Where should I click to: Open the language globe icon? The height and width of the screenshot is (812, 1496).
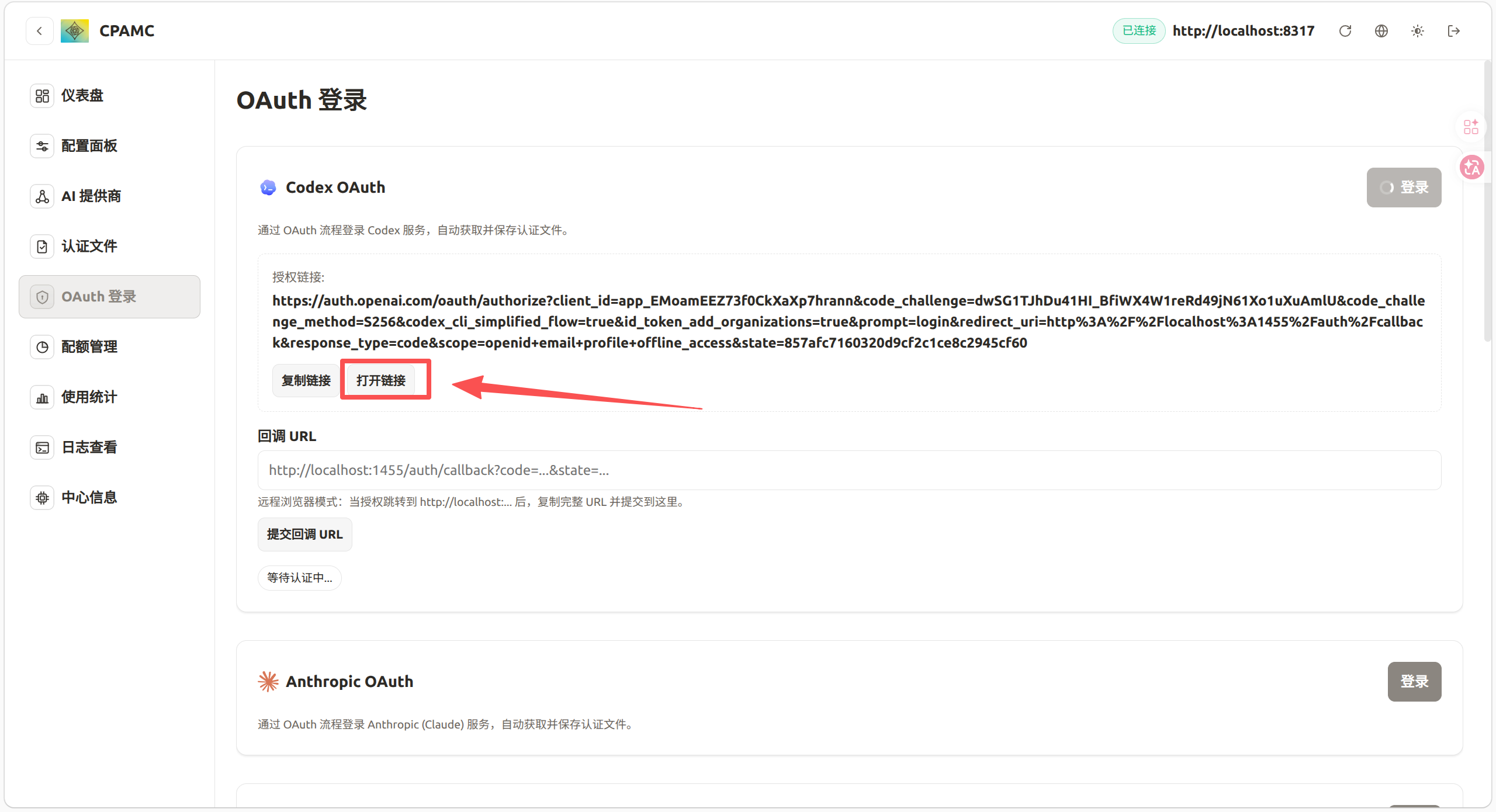click(x=1381, y=31)
